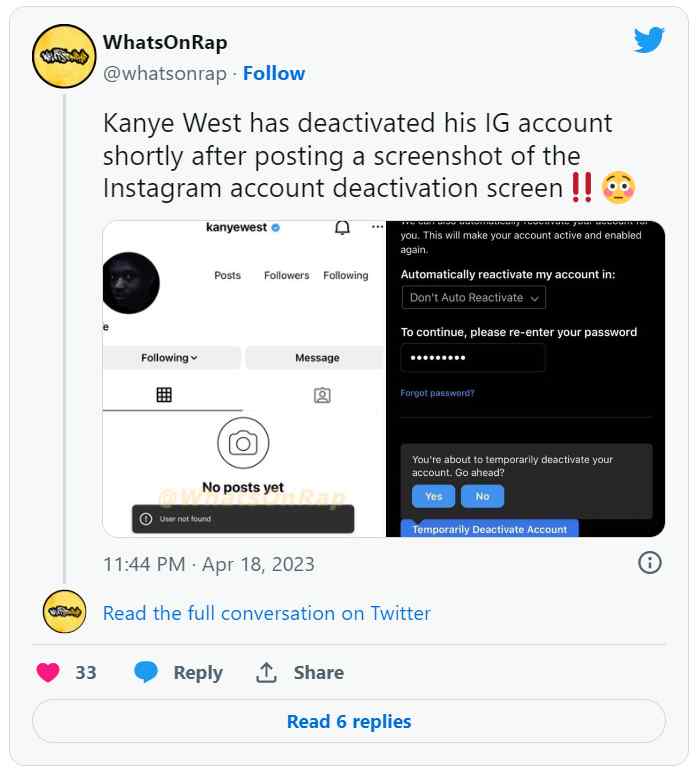
Task: Switch to the tagged photos tab icon
Action: [x=322, y=395]
